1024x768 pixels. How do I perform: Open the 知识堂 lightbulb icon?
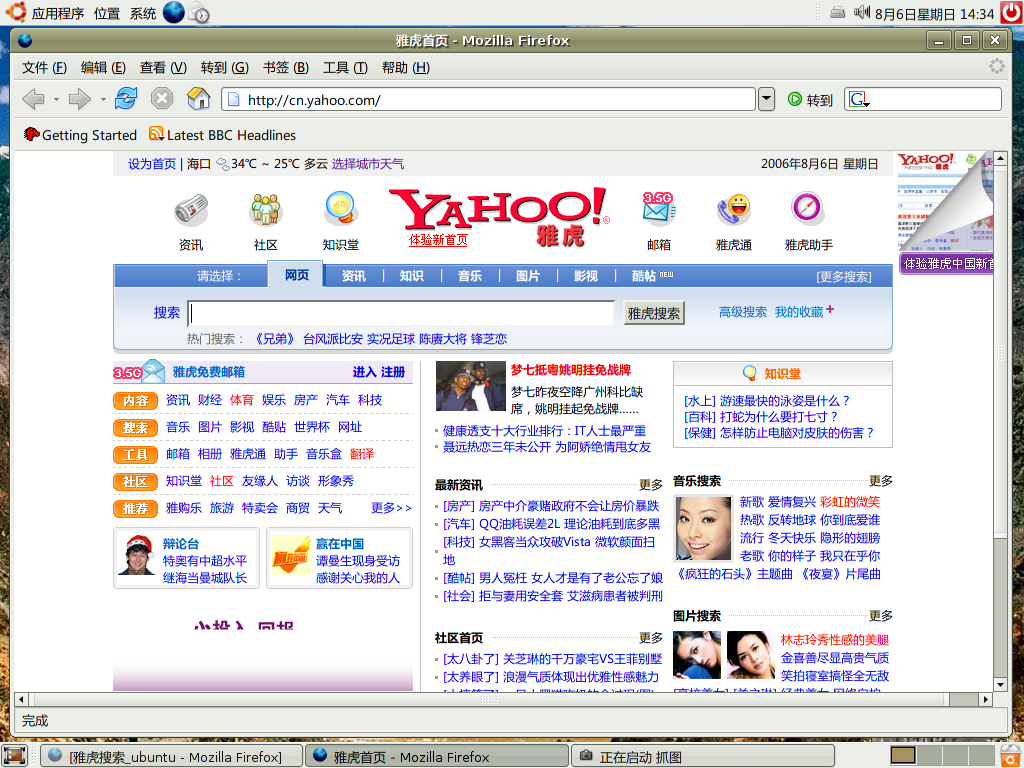341,209
